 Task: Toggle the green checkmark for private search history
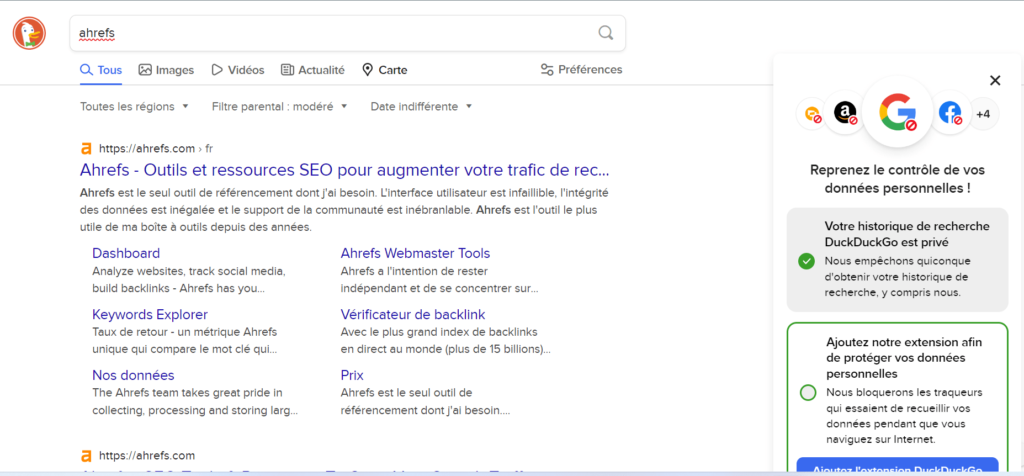pos(806,261)
